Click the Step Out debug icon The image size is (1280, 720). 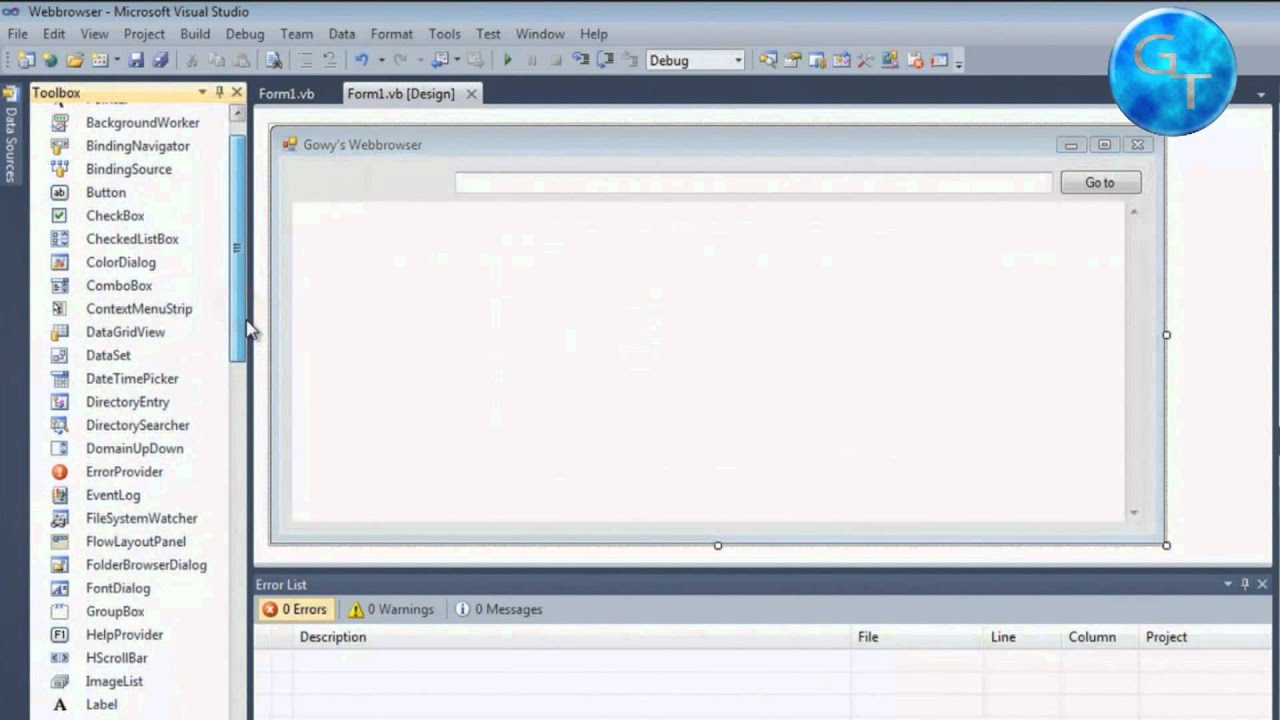(x=629, y=60)
